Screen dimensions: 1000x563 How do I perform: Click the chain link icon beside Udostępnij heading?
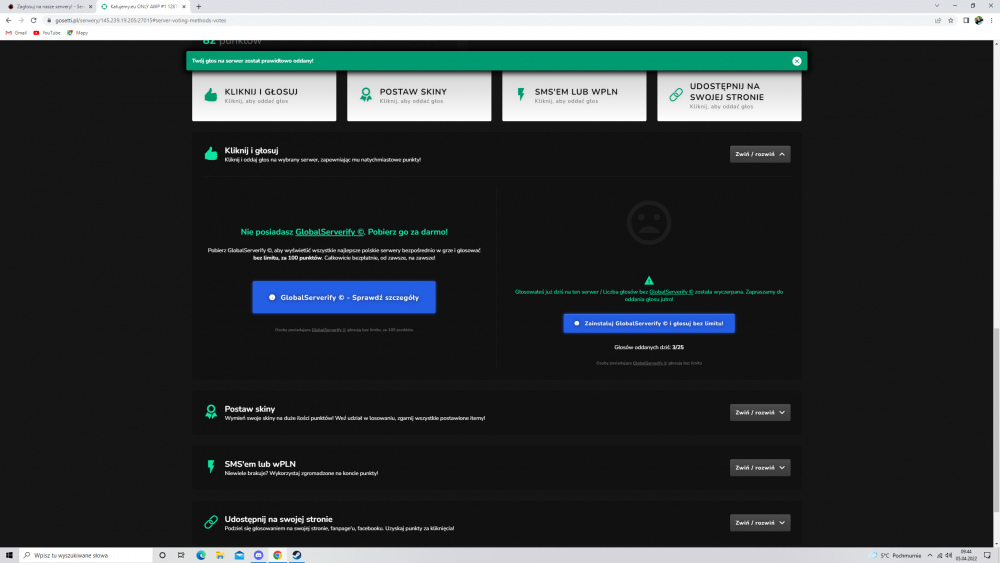[211, 522]
